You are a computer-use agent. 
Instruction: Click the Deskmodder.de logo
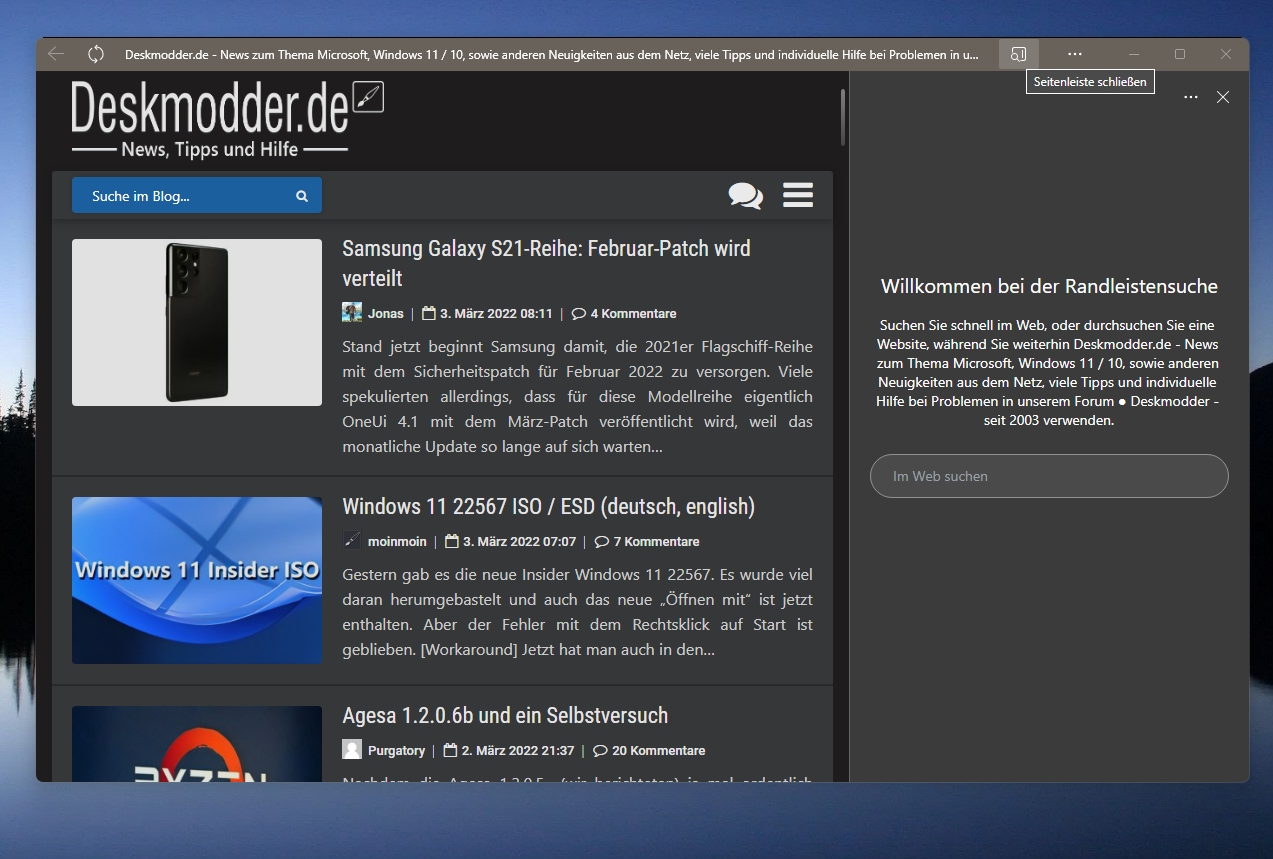tap(228, 119)
